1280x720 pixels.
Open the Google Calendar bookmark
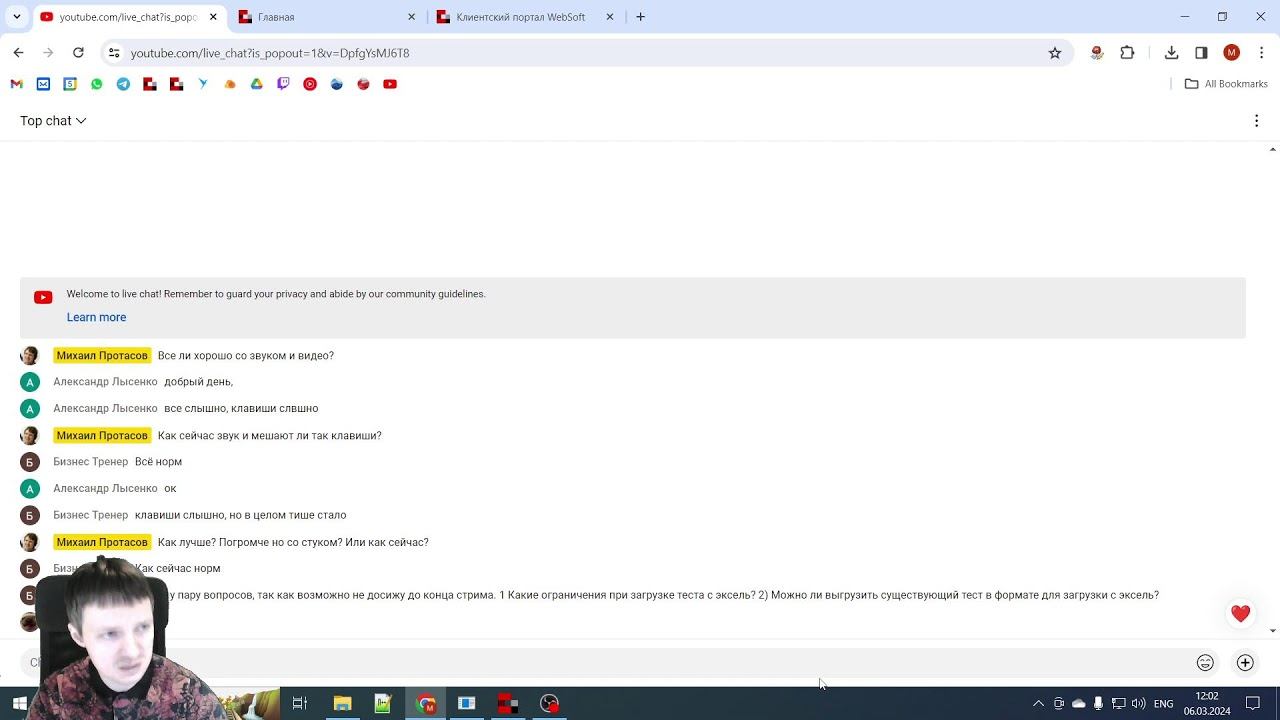pos(70,84)
